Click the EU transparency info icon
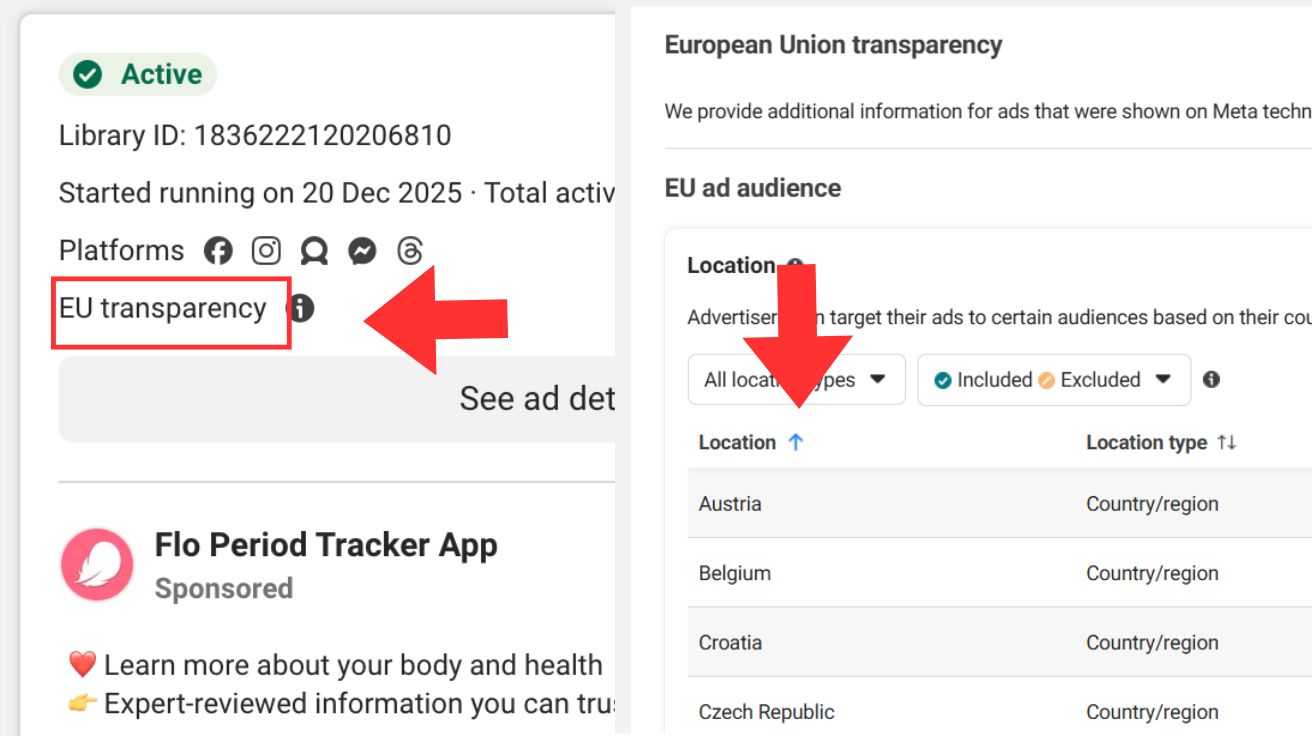1312x736 pixels. pyautogui.click(x=301, y=308)
